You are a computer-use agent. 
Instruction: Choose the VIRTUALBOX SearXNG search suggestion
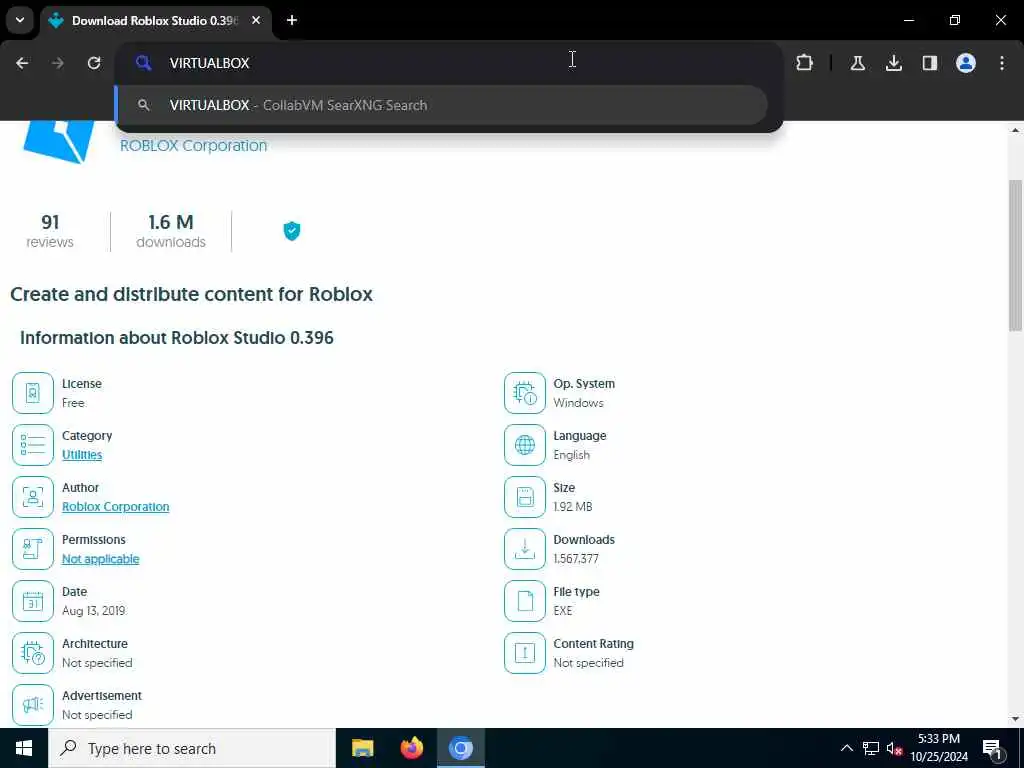[441, 105]
